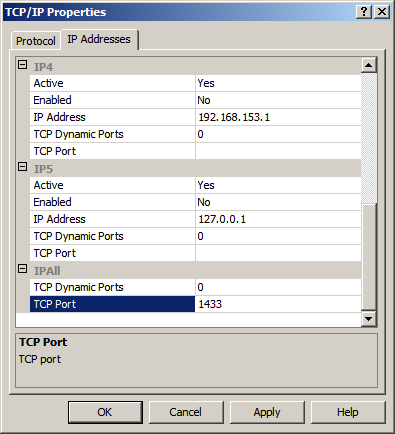Click the IPAll TCP Port value 1433

pos(278,304)
